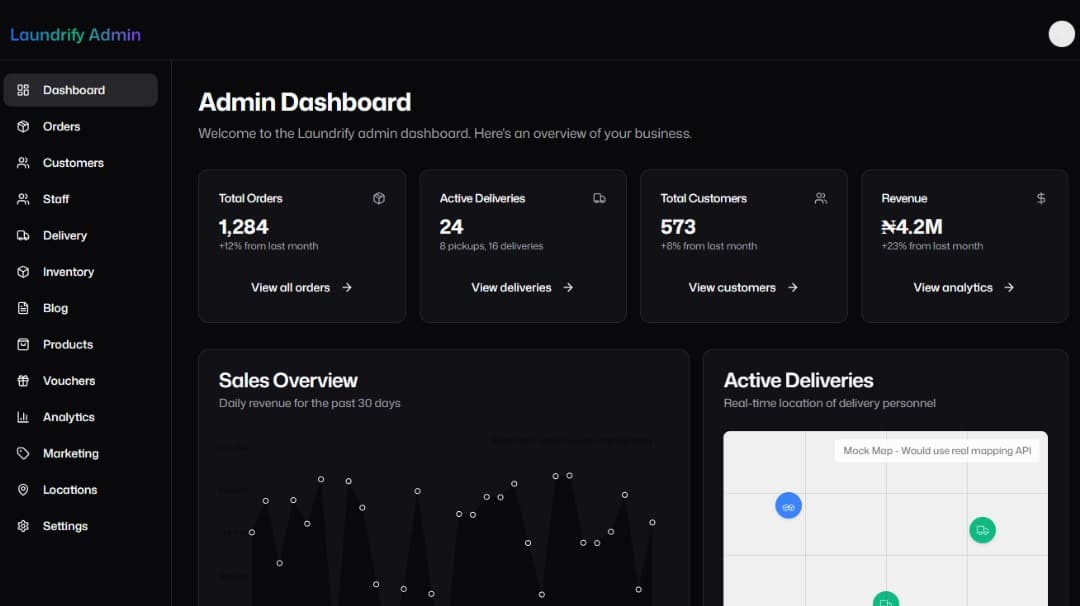The image size is (1080, 606).
Task: Open Blog in the sidebar menu
Action: [x=81, y=308]
